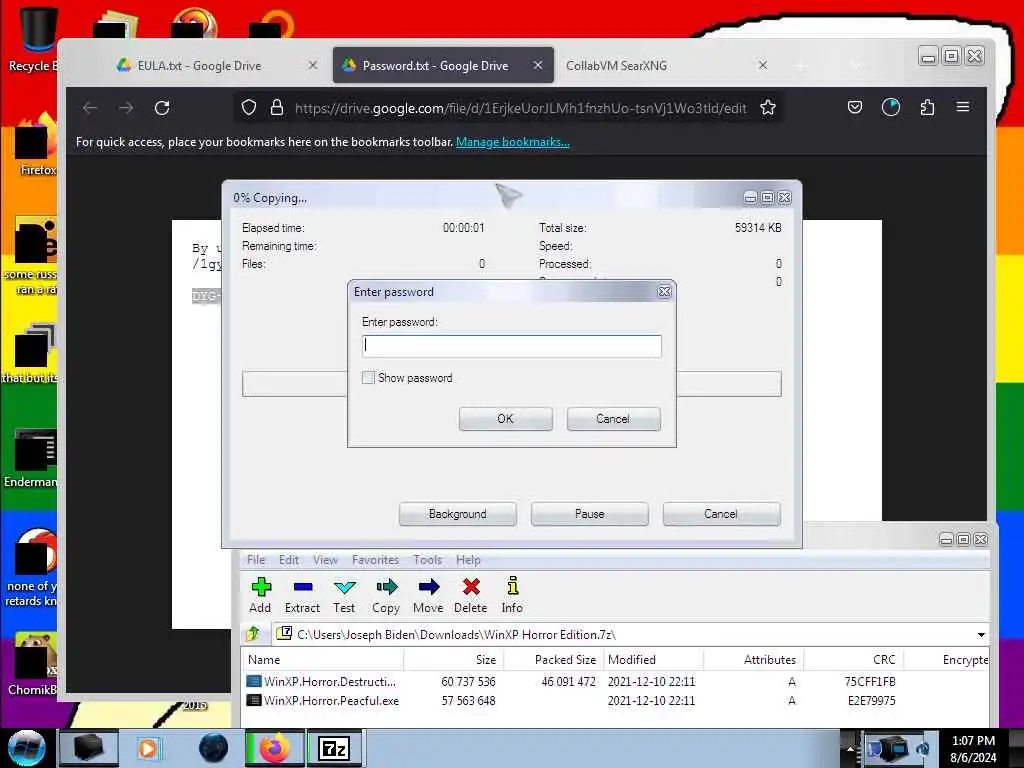Open the View menu in 7-Zip
Screen dimensions: 1024x768
pos(325,560)
